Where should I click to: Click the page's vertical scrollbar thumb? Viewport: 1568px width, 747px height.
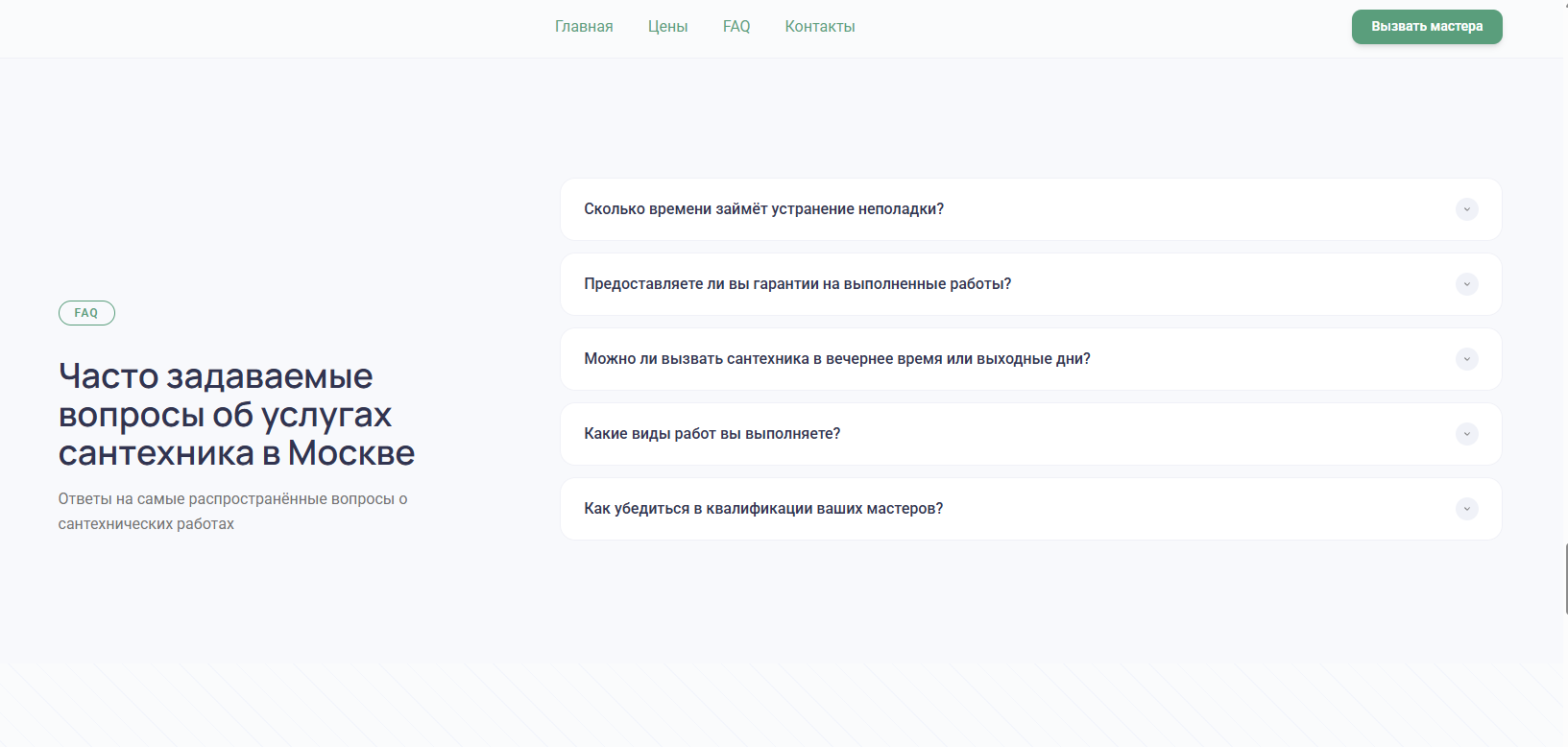click(1565, 578)
